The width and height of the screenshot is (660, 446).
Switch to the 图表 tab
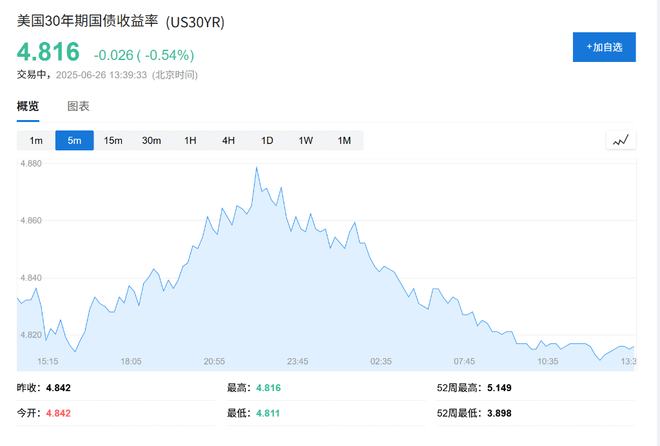coord(78,106)
